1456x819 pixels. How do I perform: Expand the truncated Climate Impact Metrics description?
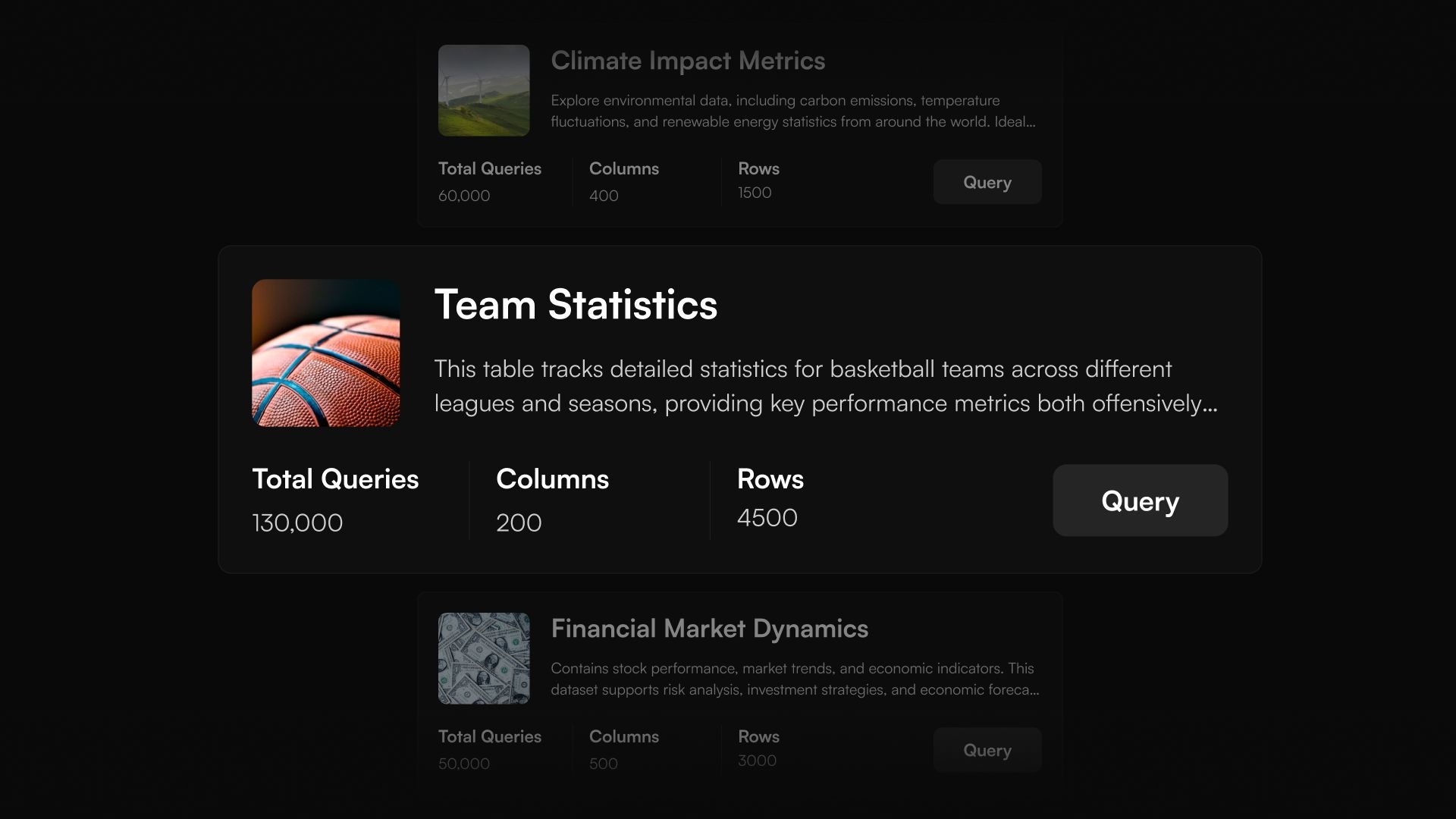(x=793, y=111)
